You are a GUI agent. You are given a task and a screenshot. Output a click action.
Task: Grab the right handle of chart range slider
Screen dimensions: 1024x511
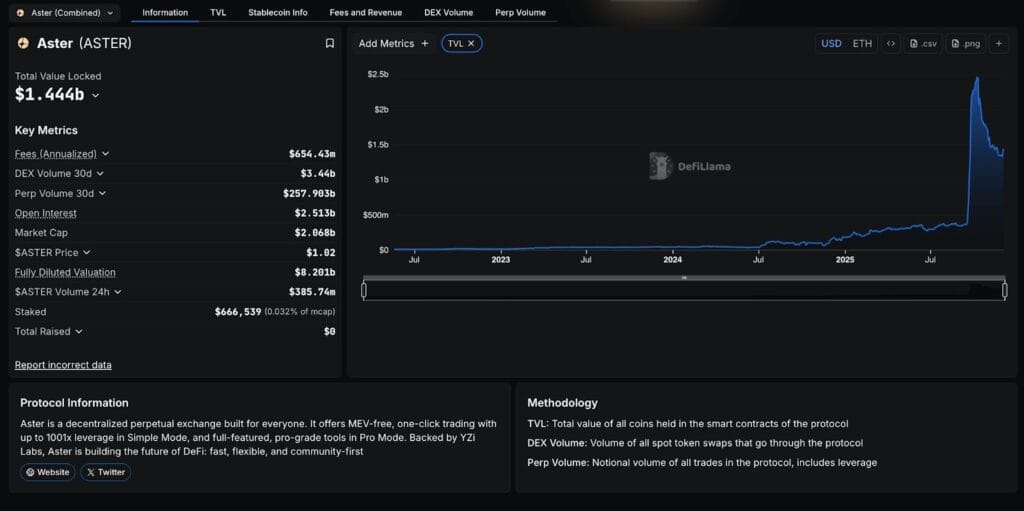[1004, 289]
